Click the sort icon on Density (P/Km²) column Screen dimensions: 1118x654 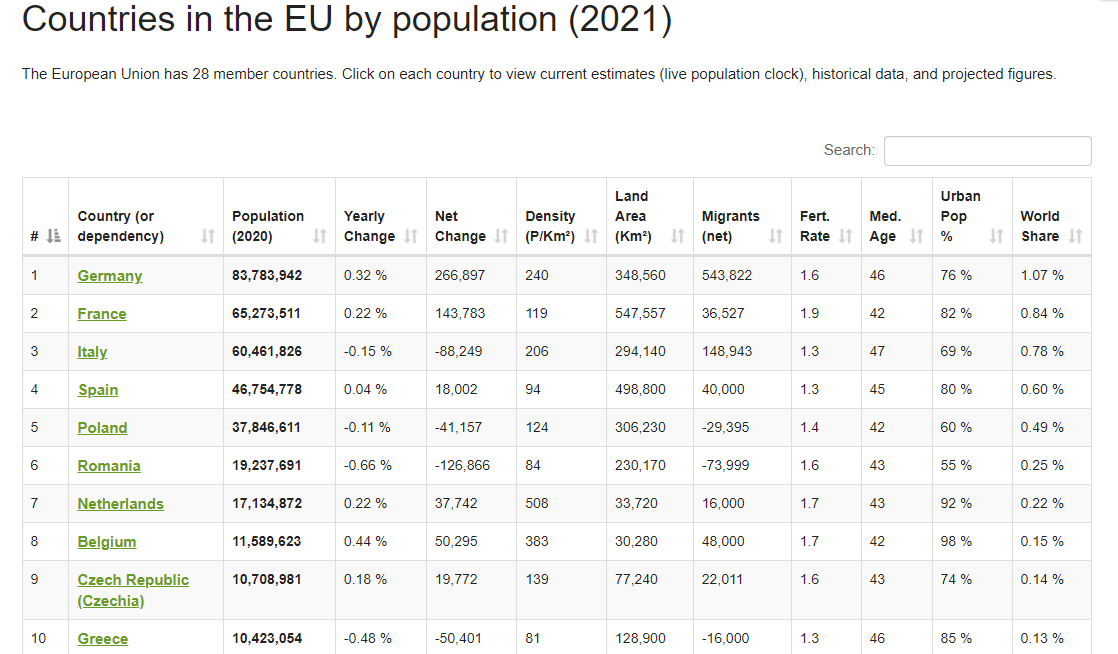(589, 237)
